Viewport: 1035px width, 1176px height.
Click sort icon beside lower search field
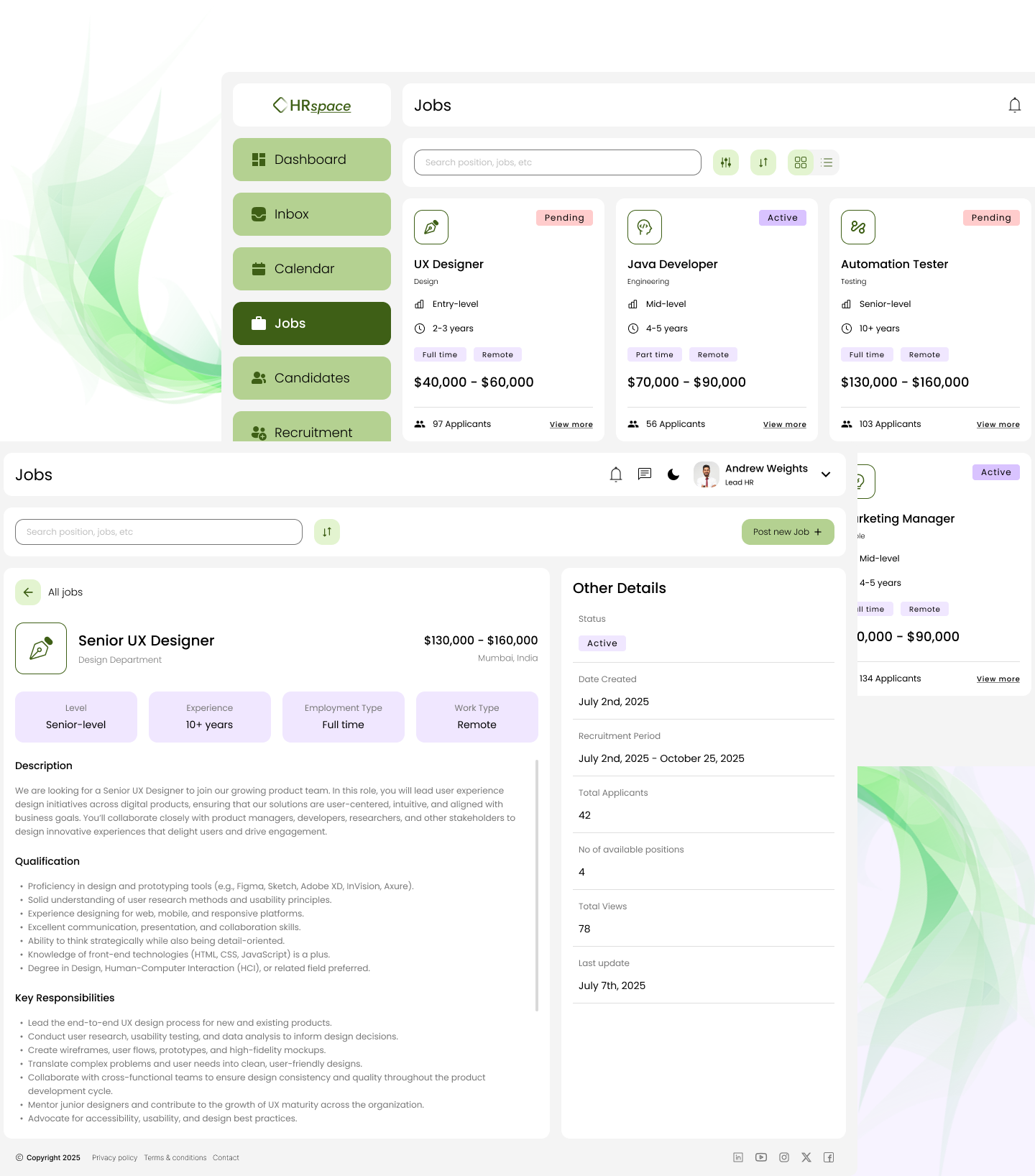tap(327, 532)
